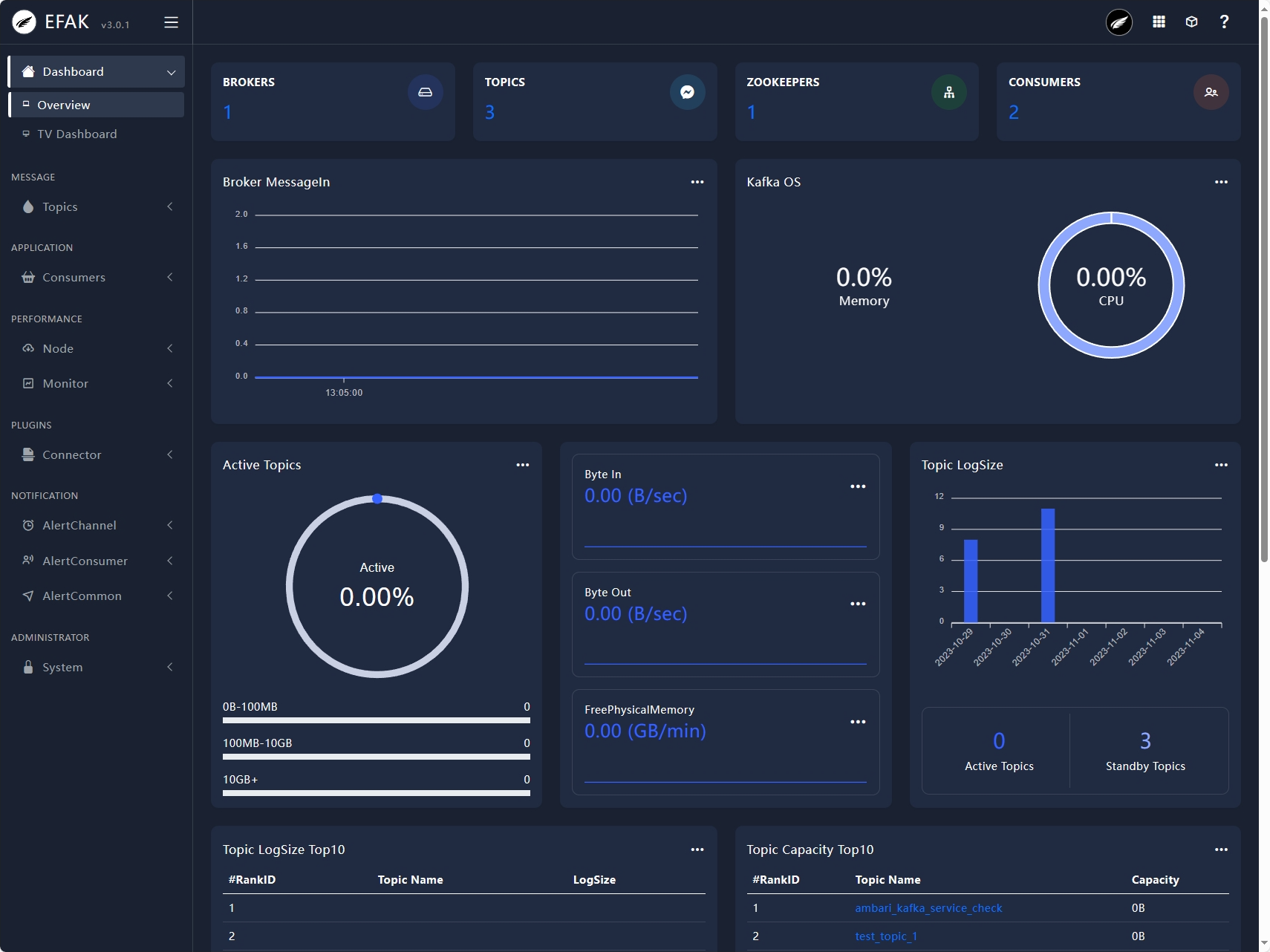Click the Byte In 0.00 (B/sec) value
1270x952 pixels.
[636, 495]
